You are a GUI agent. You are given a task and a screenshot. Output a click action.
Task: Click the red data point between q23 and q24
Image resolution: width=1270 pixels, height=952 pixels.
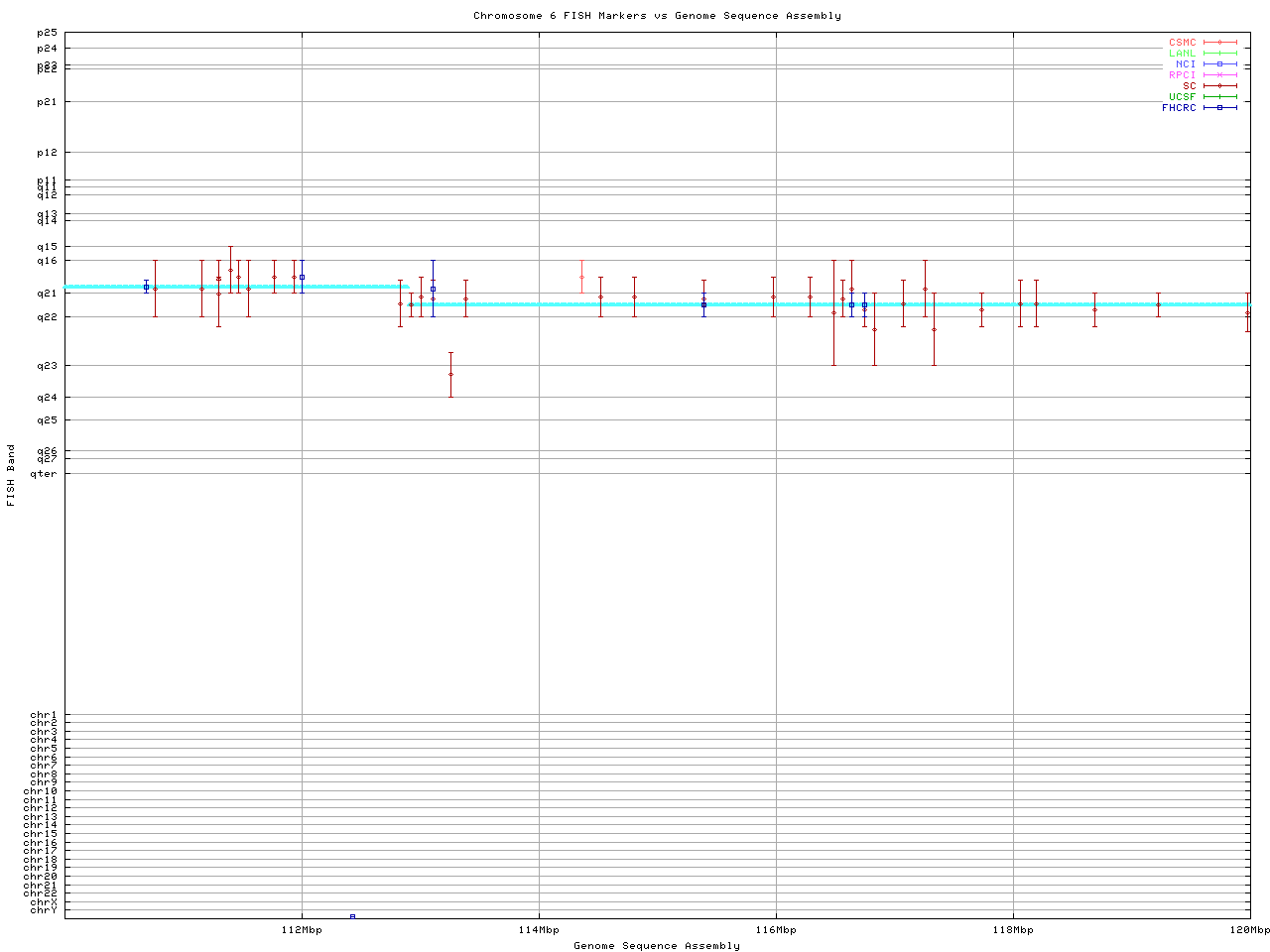click(x=450, y=374)
